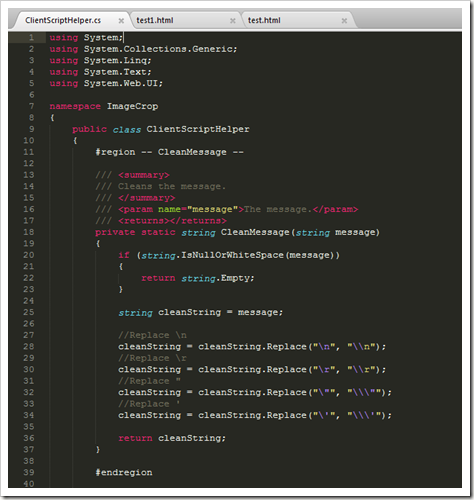Image resolution: width=474 pixels, height=500 pixels.
Task: Close the ClientScriptHelper.cs tab
Action: tap(121, 21)
